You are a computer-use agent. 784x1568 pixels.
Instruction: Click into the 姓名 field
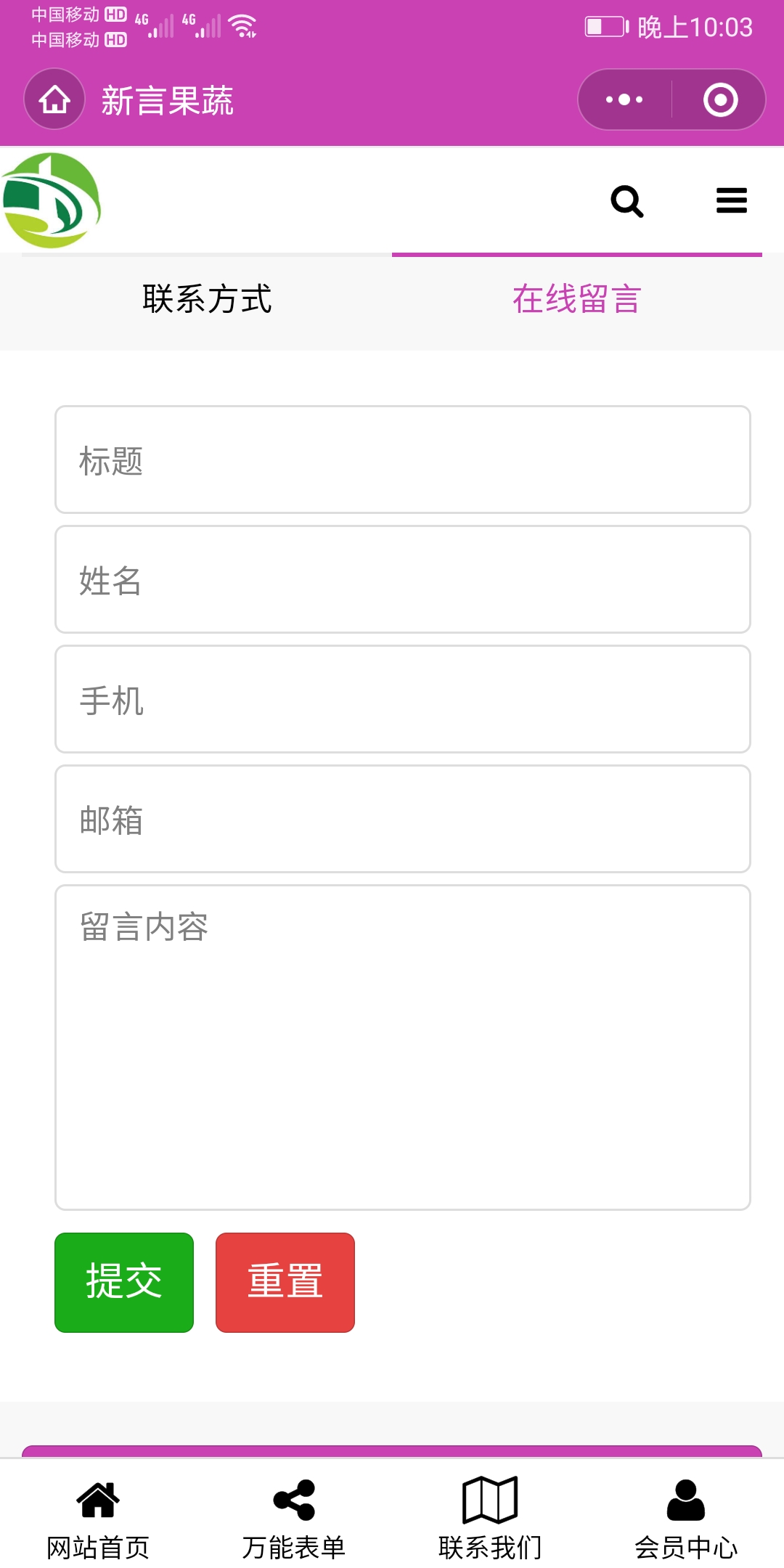[403, 579]
